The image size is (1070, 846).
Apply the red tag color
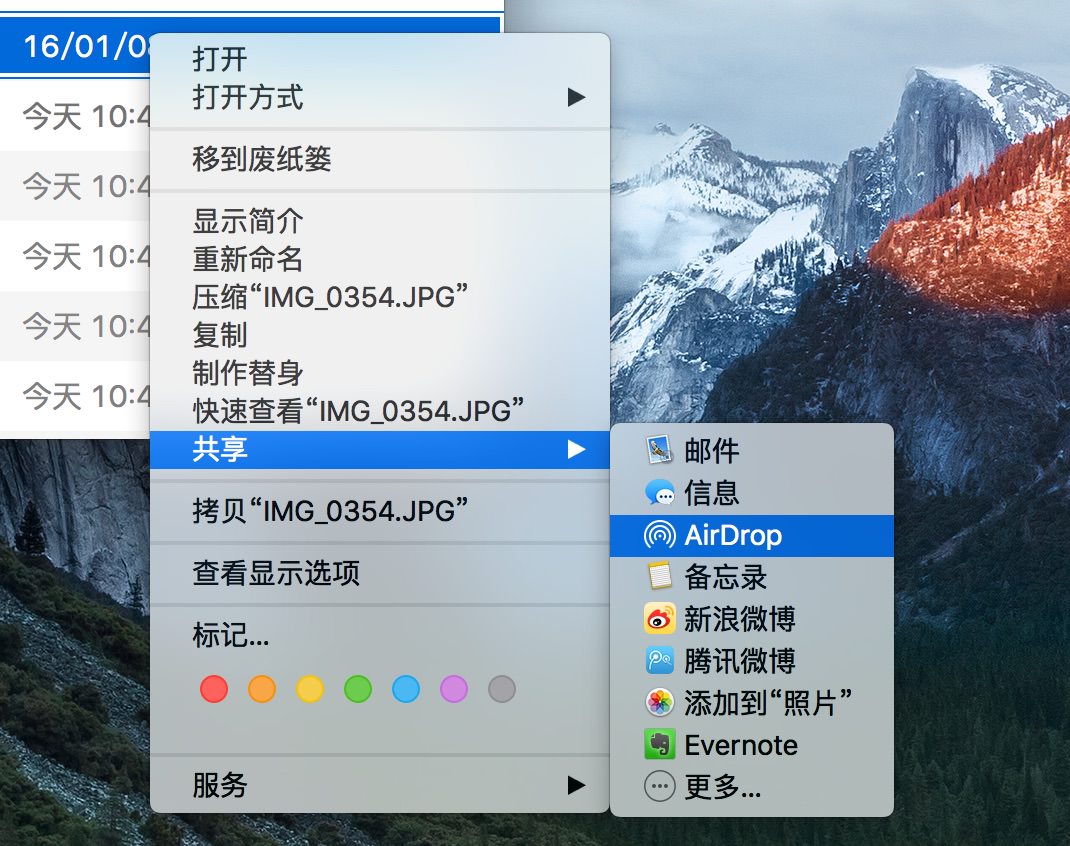[x=213, y=688]
